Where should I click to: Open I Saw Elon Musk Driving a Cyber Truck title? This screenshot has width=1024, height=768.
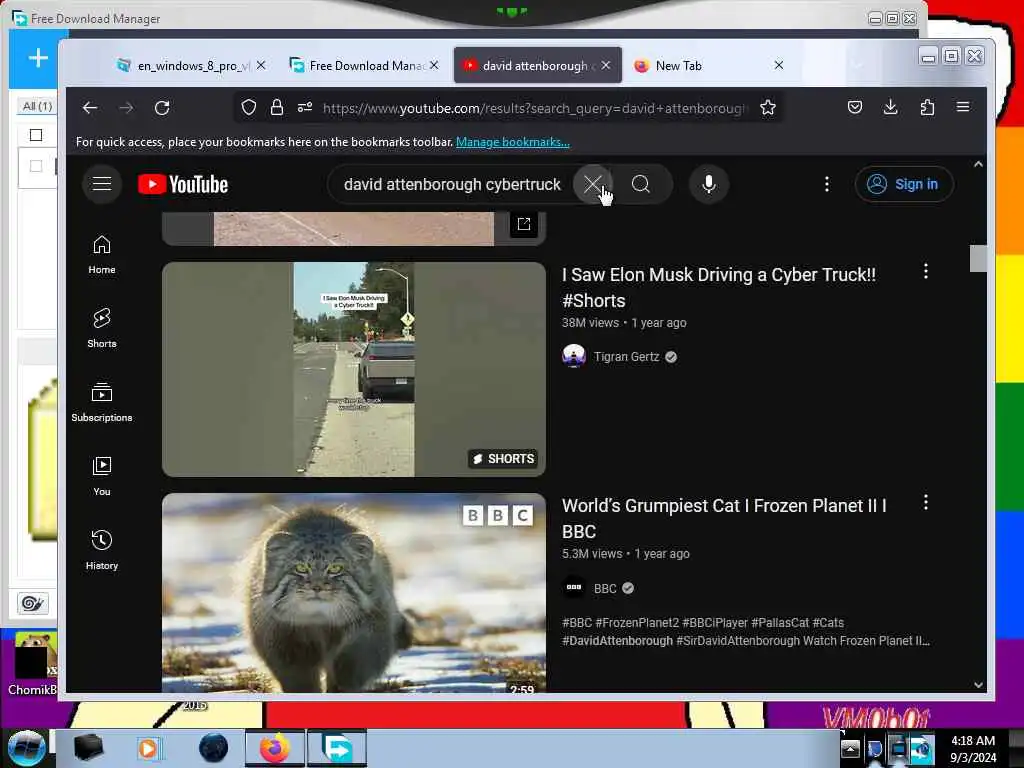719,287
